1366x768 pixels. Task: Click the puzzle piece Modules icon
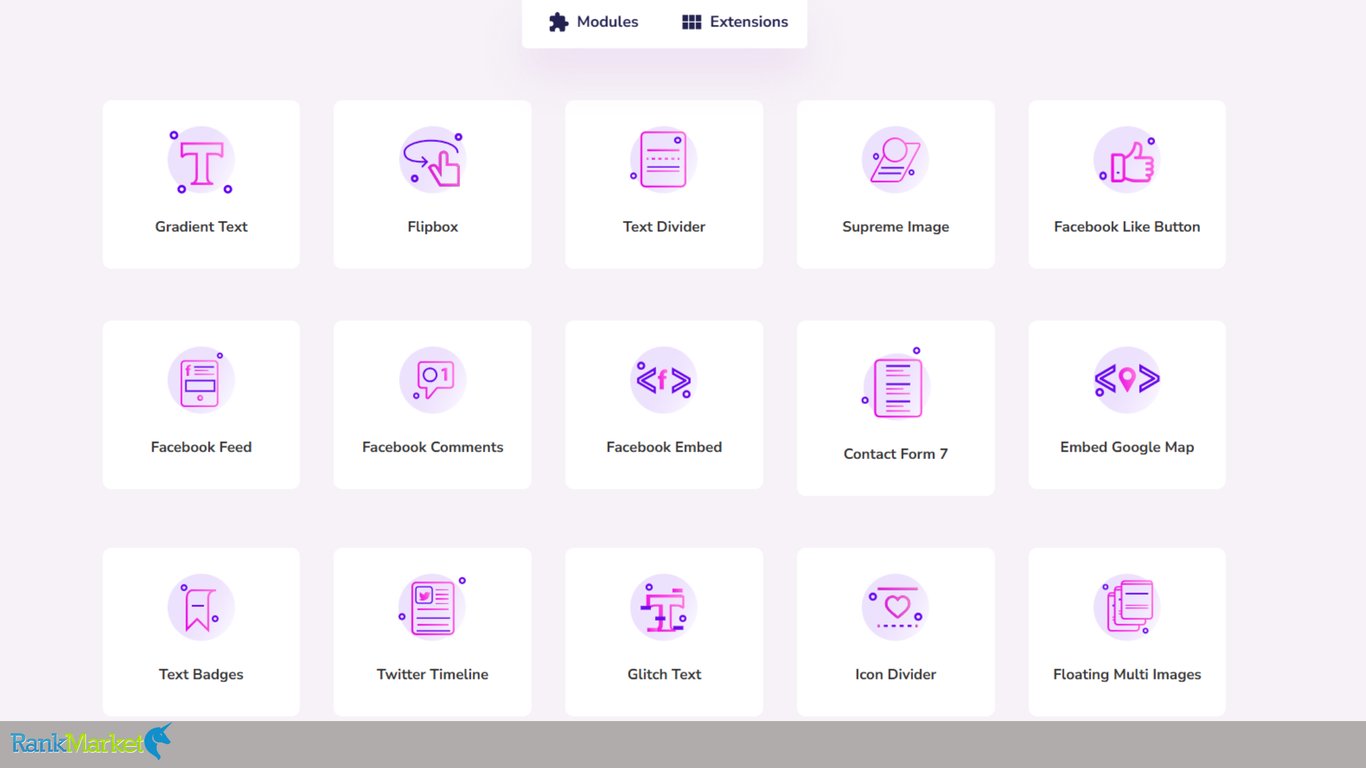tap(558, 22)
